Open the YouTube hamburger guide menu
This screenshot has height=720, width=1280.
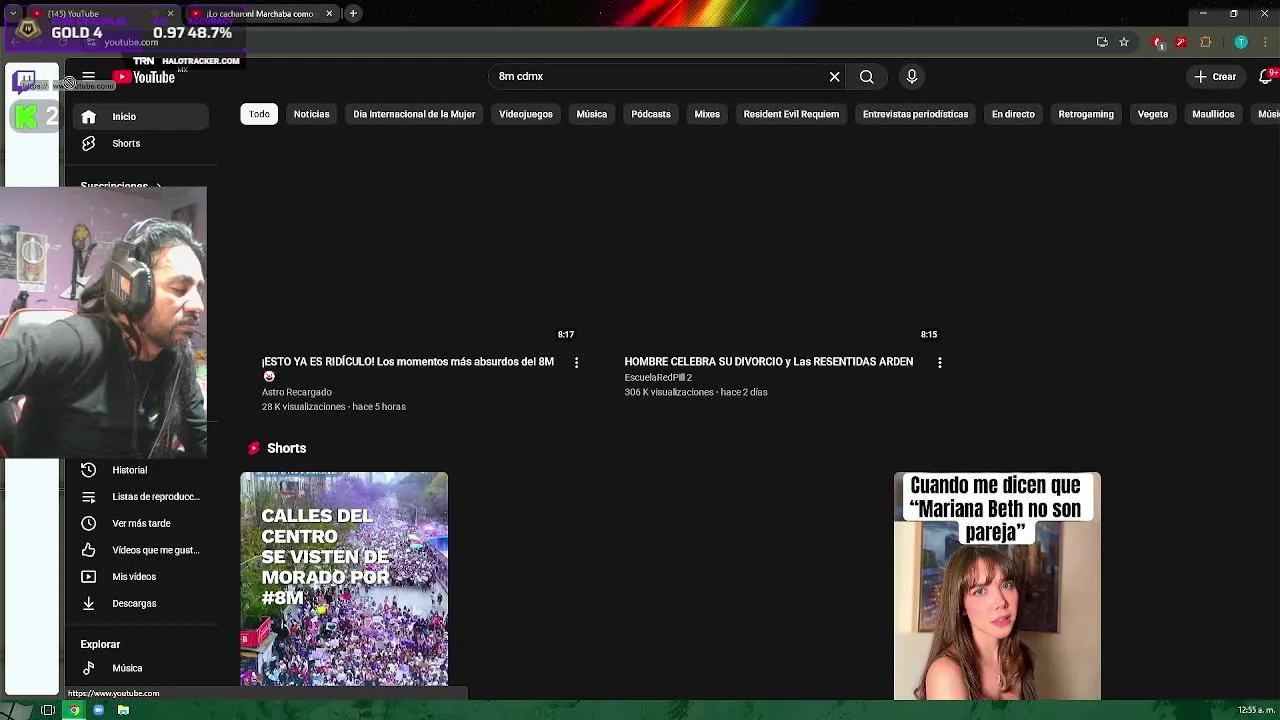pos(88,77)
